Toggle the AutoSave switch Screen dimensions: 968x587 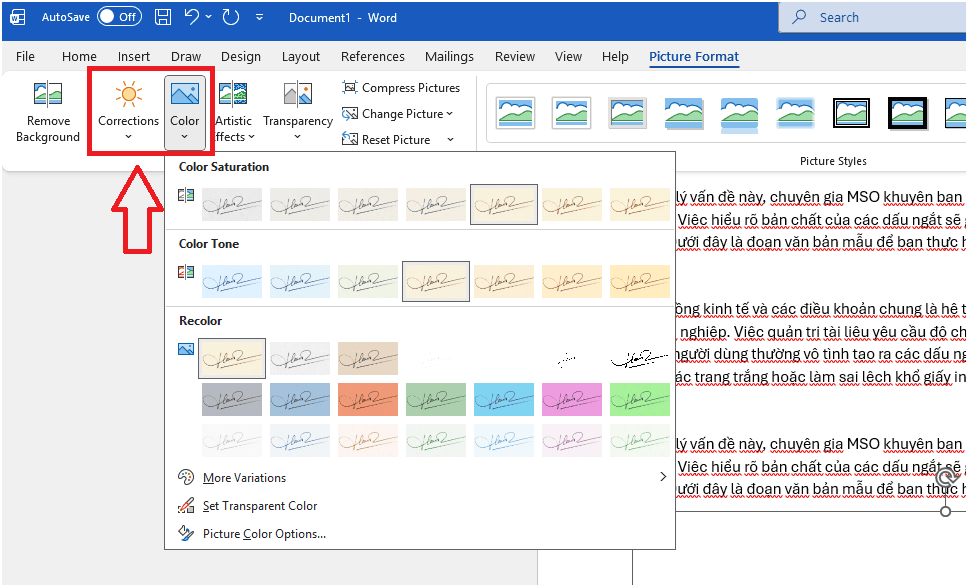tap(119, 17)
